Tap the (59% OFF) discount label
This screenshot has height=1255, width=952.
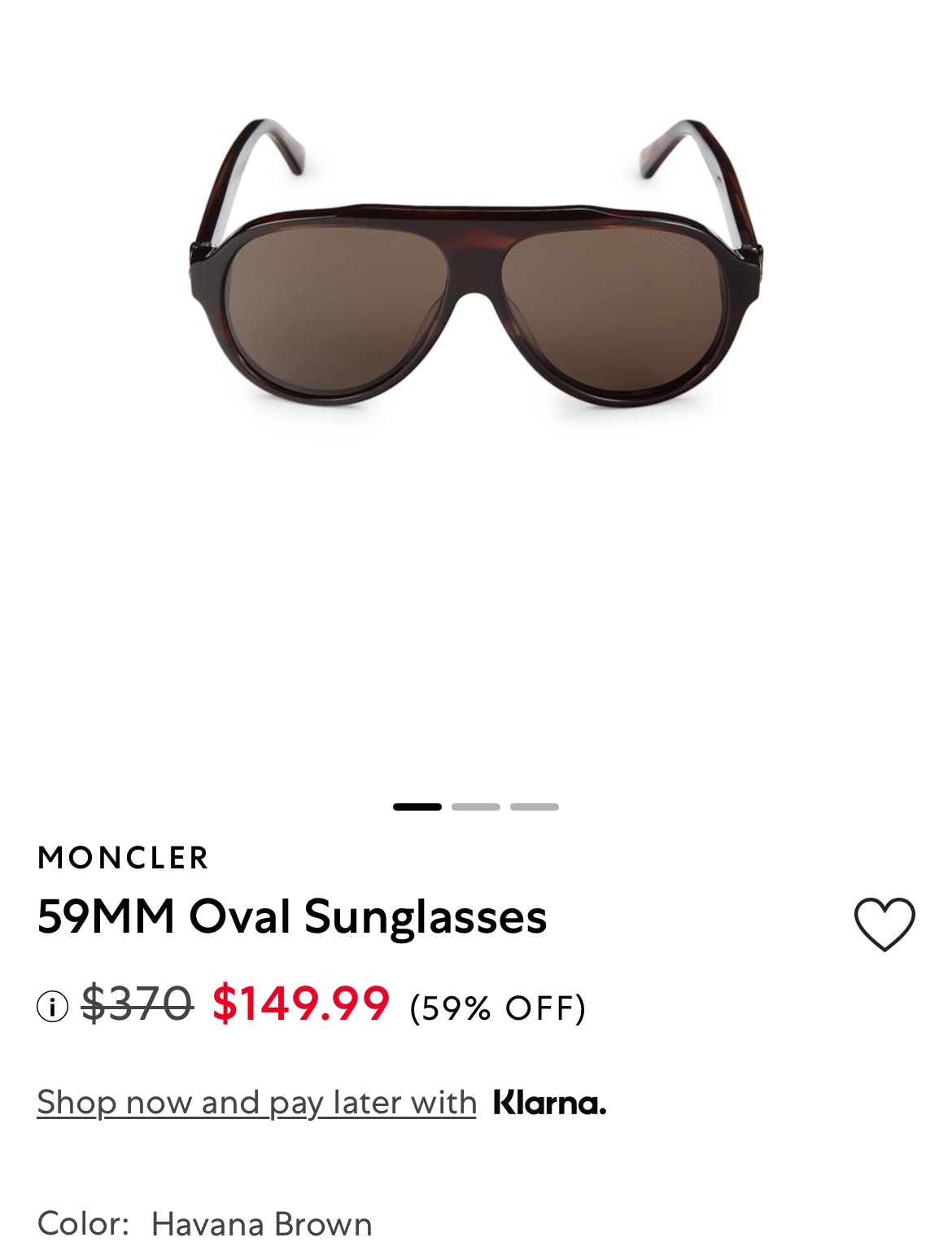coord(498,1008)
